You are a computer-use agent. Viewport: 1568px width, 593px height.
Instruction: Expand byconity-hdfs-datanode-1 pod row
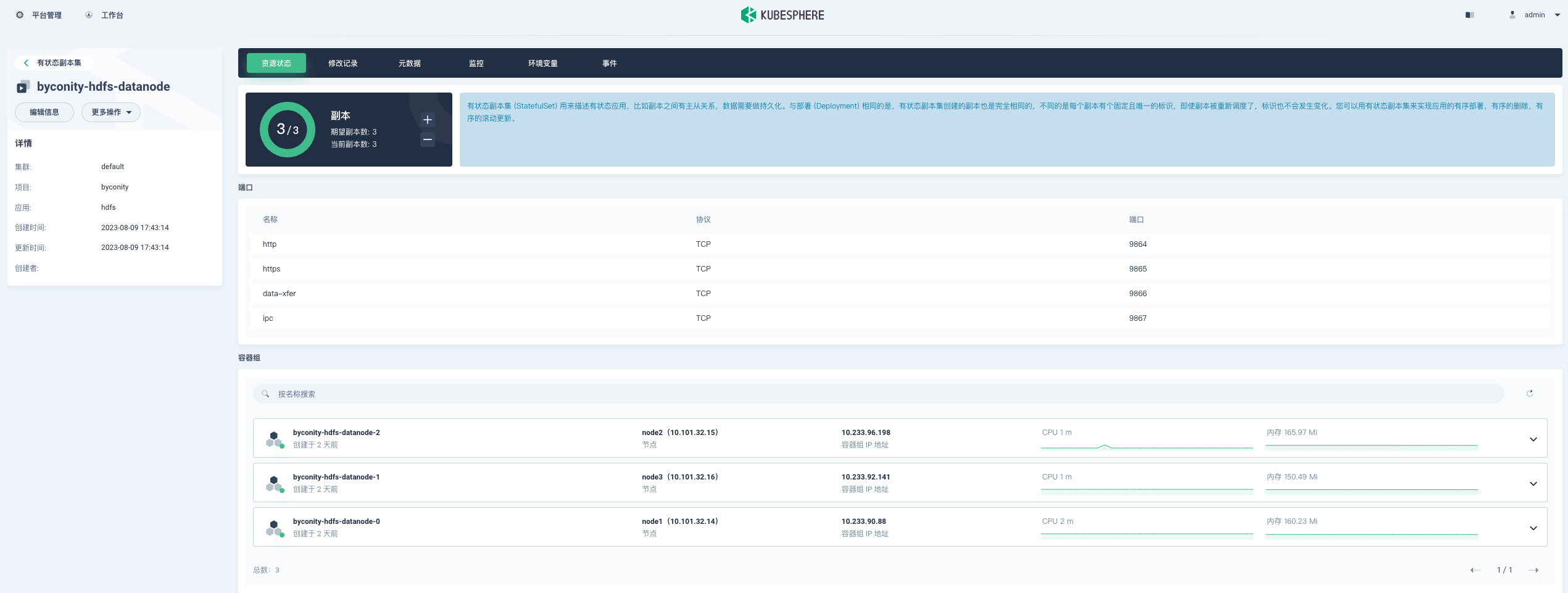tap(1533, 484)
